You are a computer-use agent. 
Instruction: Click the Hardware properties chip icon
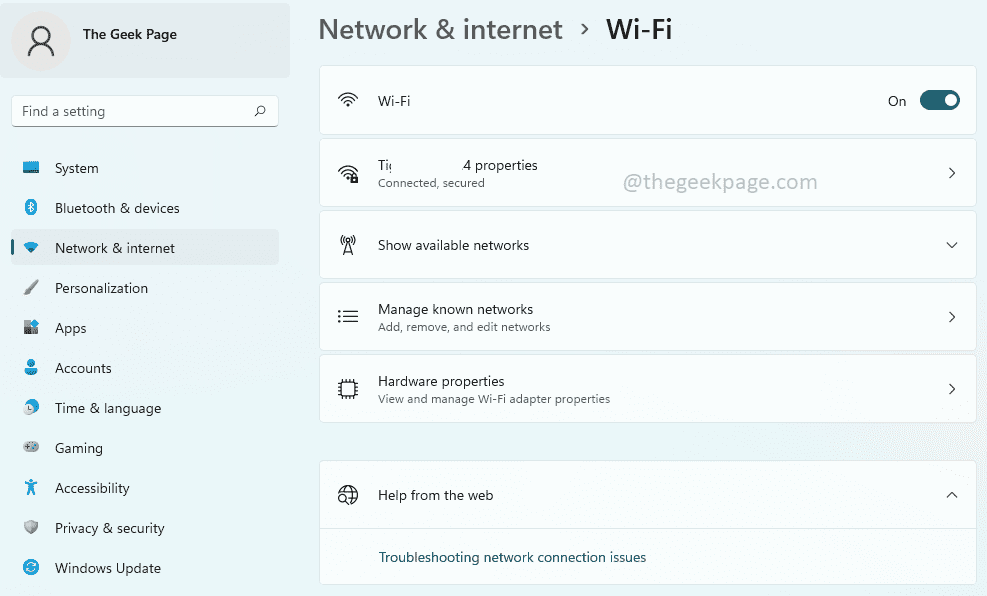(x=347, y=389)
